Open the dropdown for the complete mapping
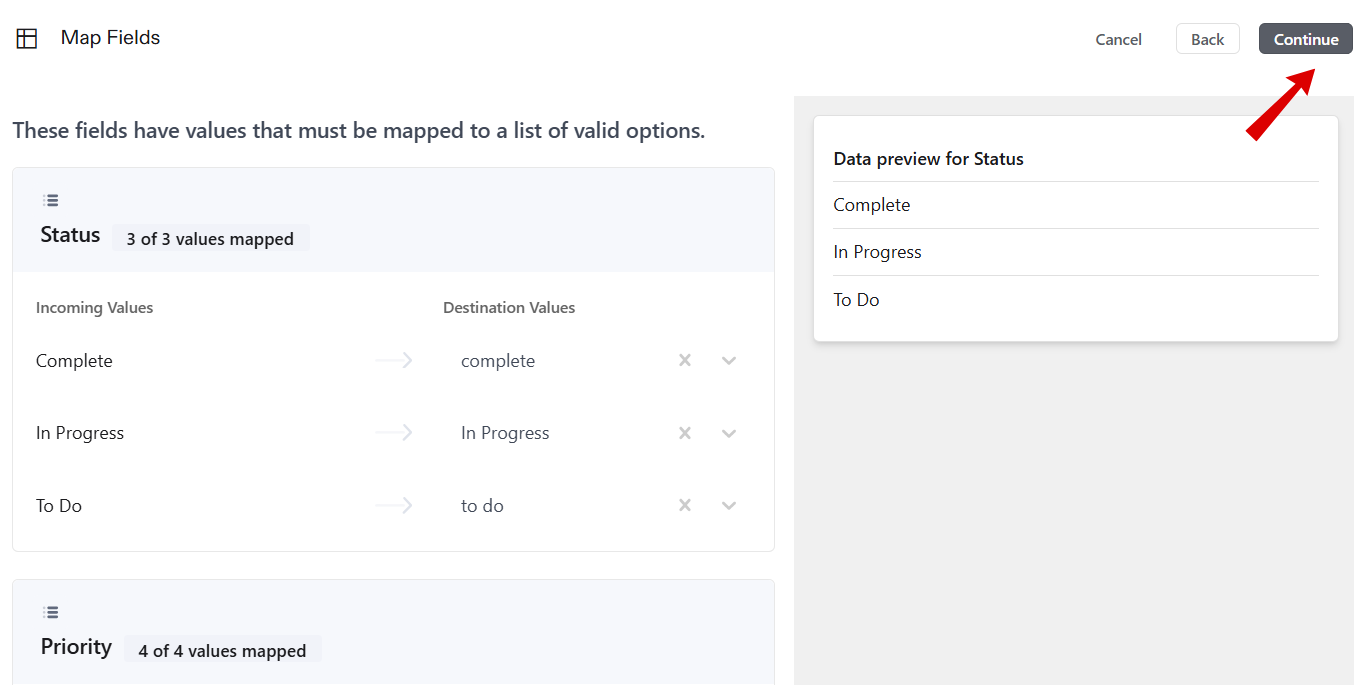 point(728,360)
